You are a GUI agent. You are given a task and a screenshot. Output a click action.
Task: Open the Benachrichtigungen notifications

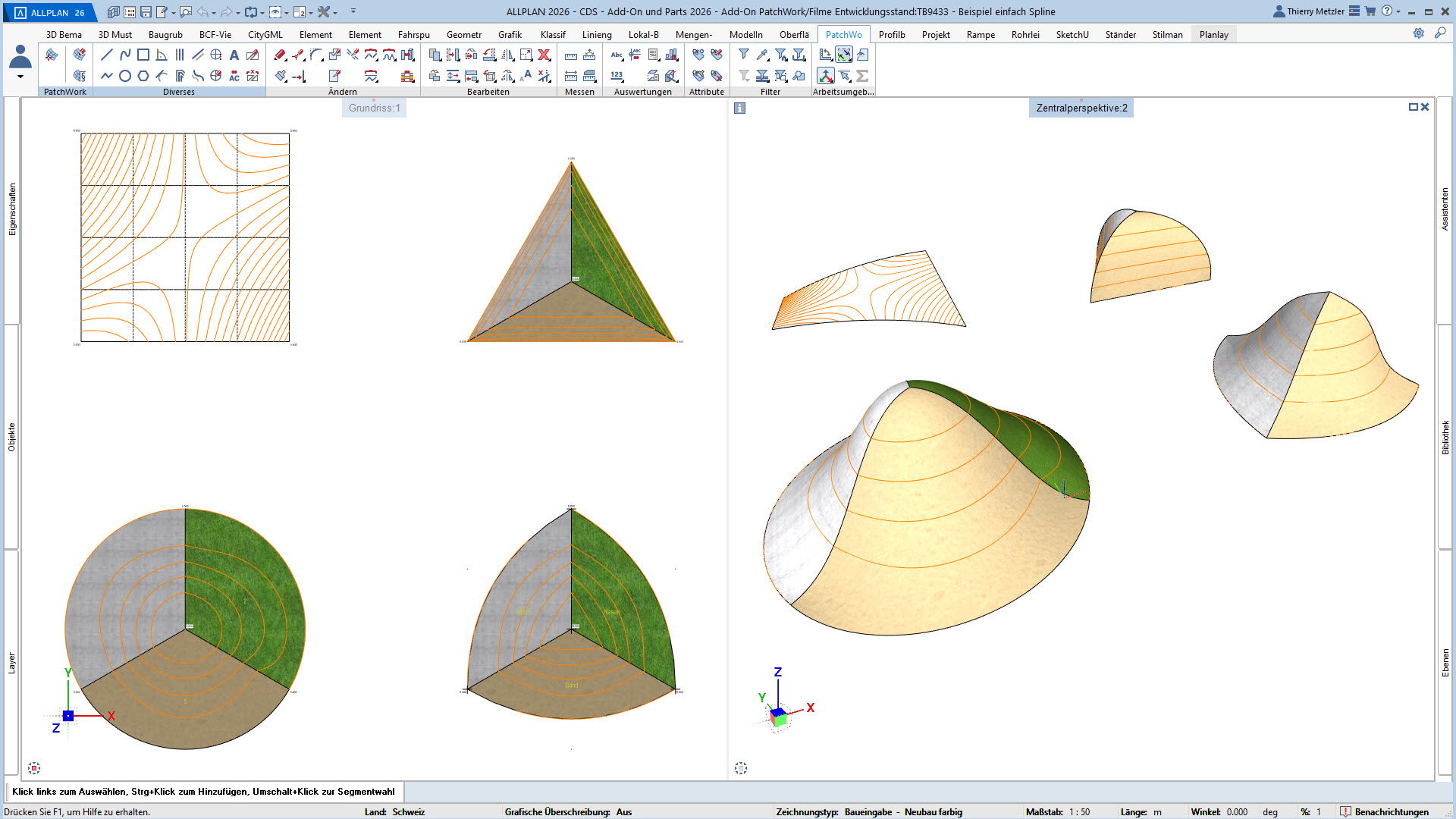(x=1391, y=811)
